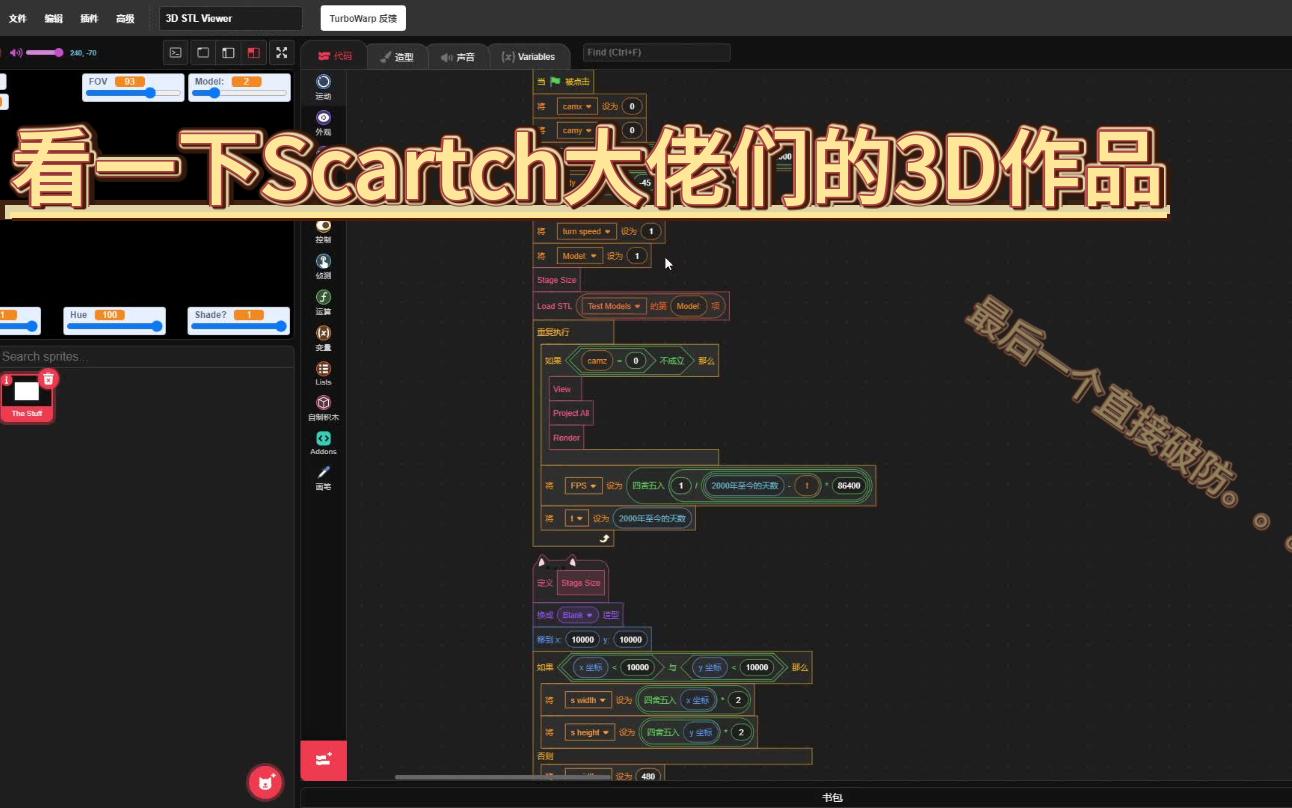Open the 书包 (Backpack) bar
This screenshot has width=1292, height=808.
coord(832,795)
